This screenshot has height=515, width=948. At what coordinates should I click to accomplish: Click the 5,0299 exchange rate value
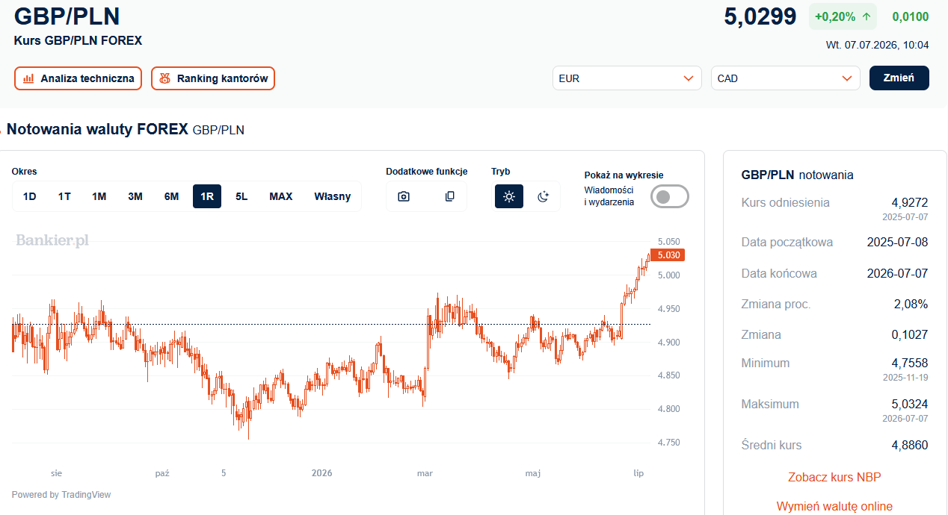coord(760,16)
